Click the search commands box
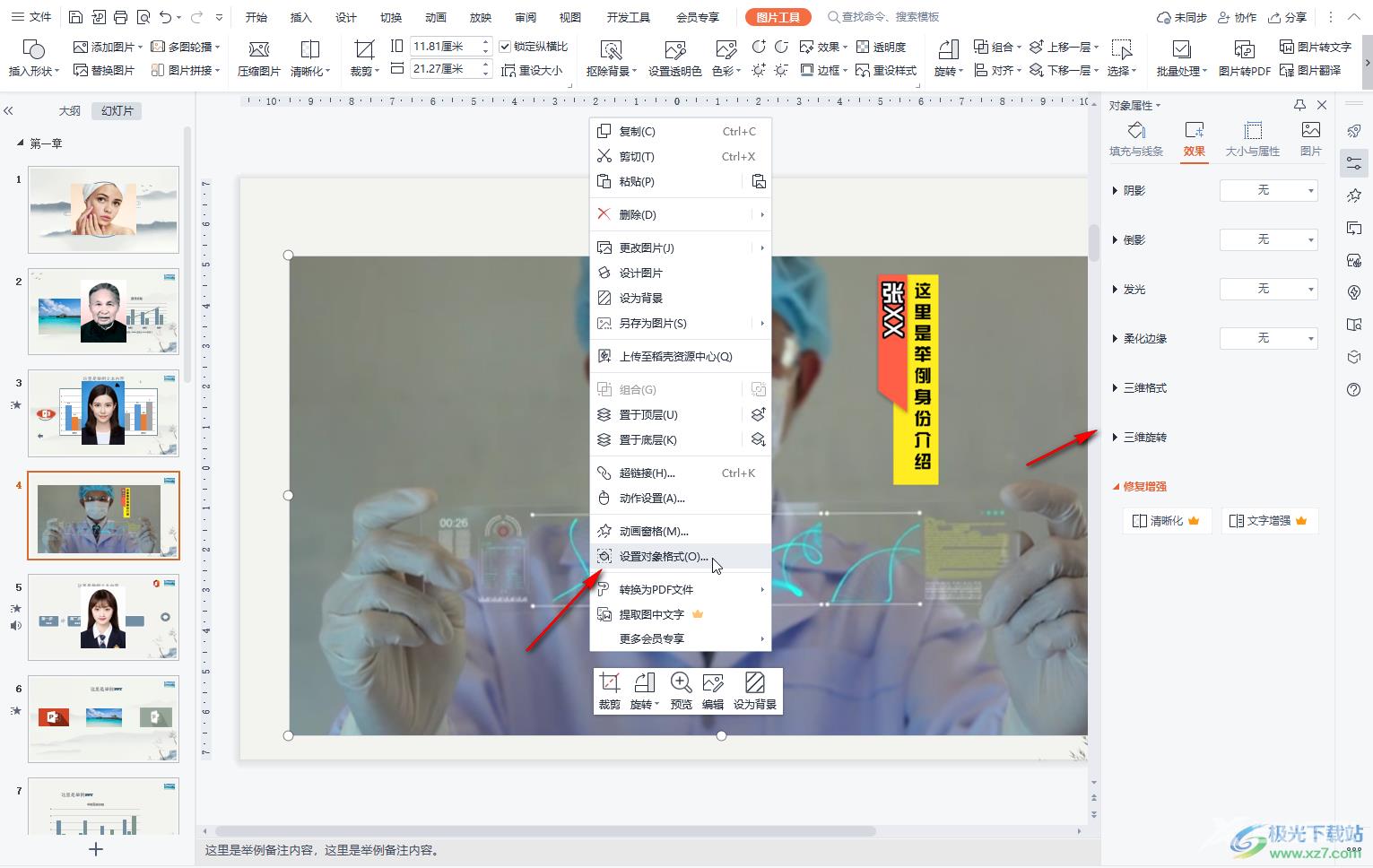The height and width of the screenshot is (868, 1373). click(883, 17)
